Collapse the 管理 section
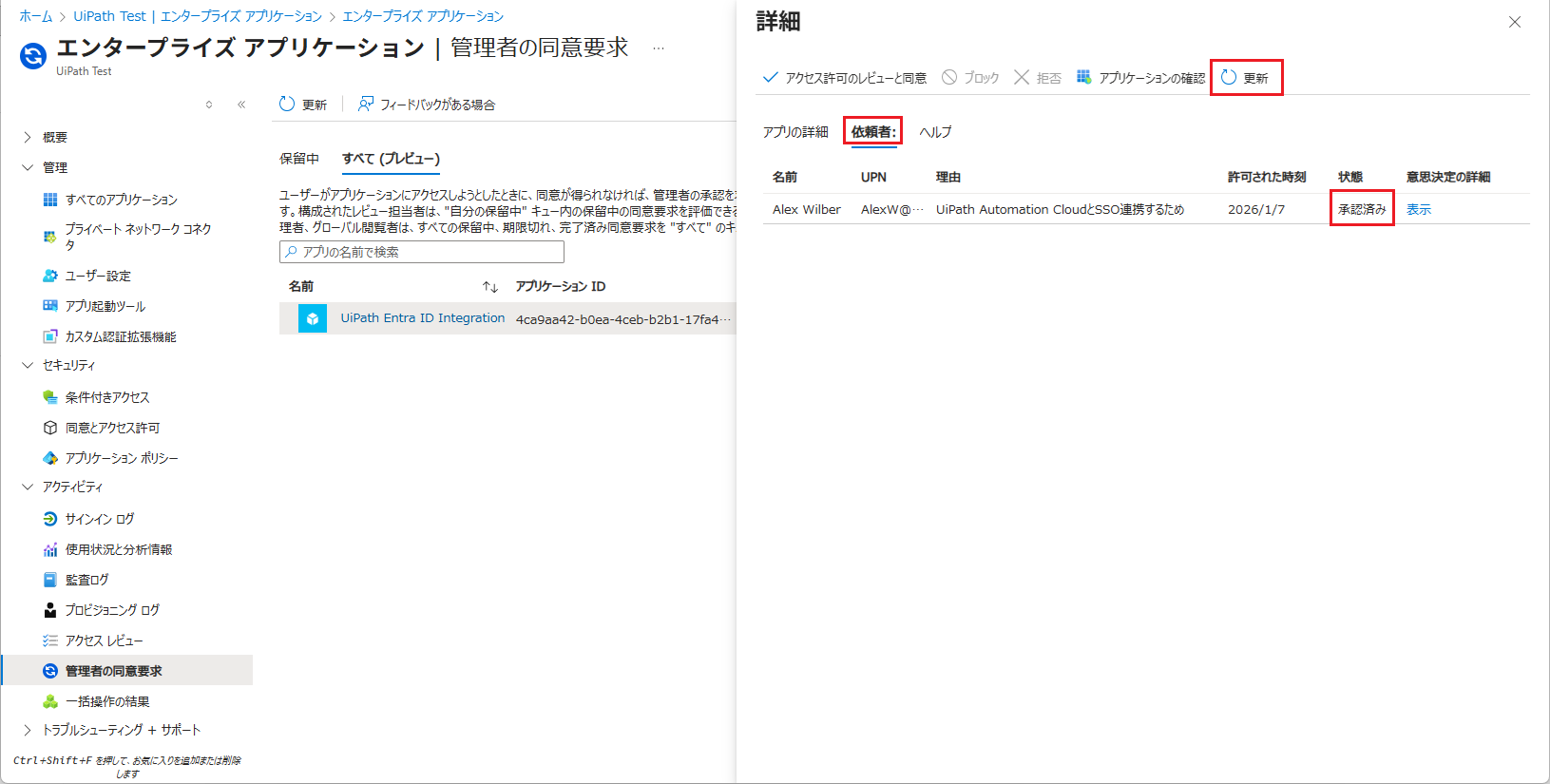 (28, 167)
